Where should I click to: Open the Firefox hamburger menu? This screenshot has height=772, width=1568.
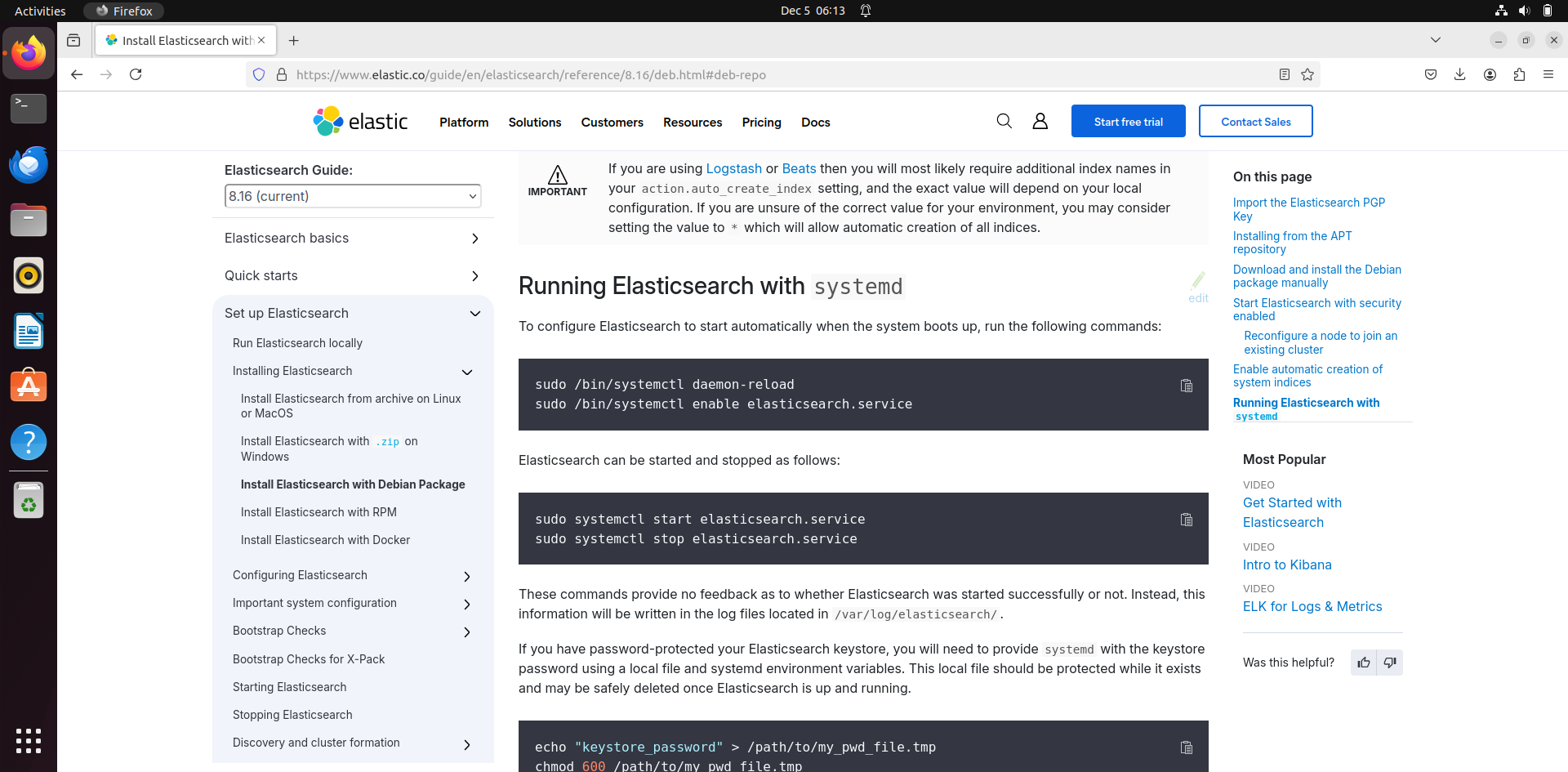click(x=1548, y=74)
